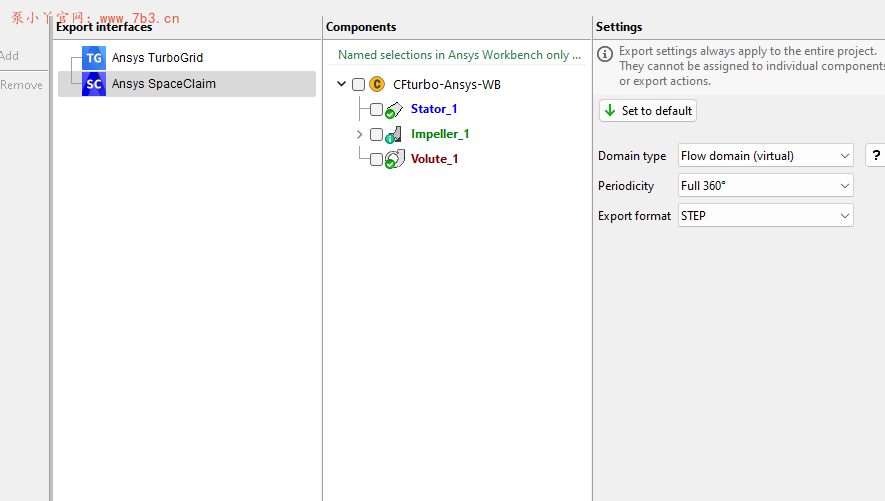Expand the Impeller_1 tree node

(x=360, y=134)
